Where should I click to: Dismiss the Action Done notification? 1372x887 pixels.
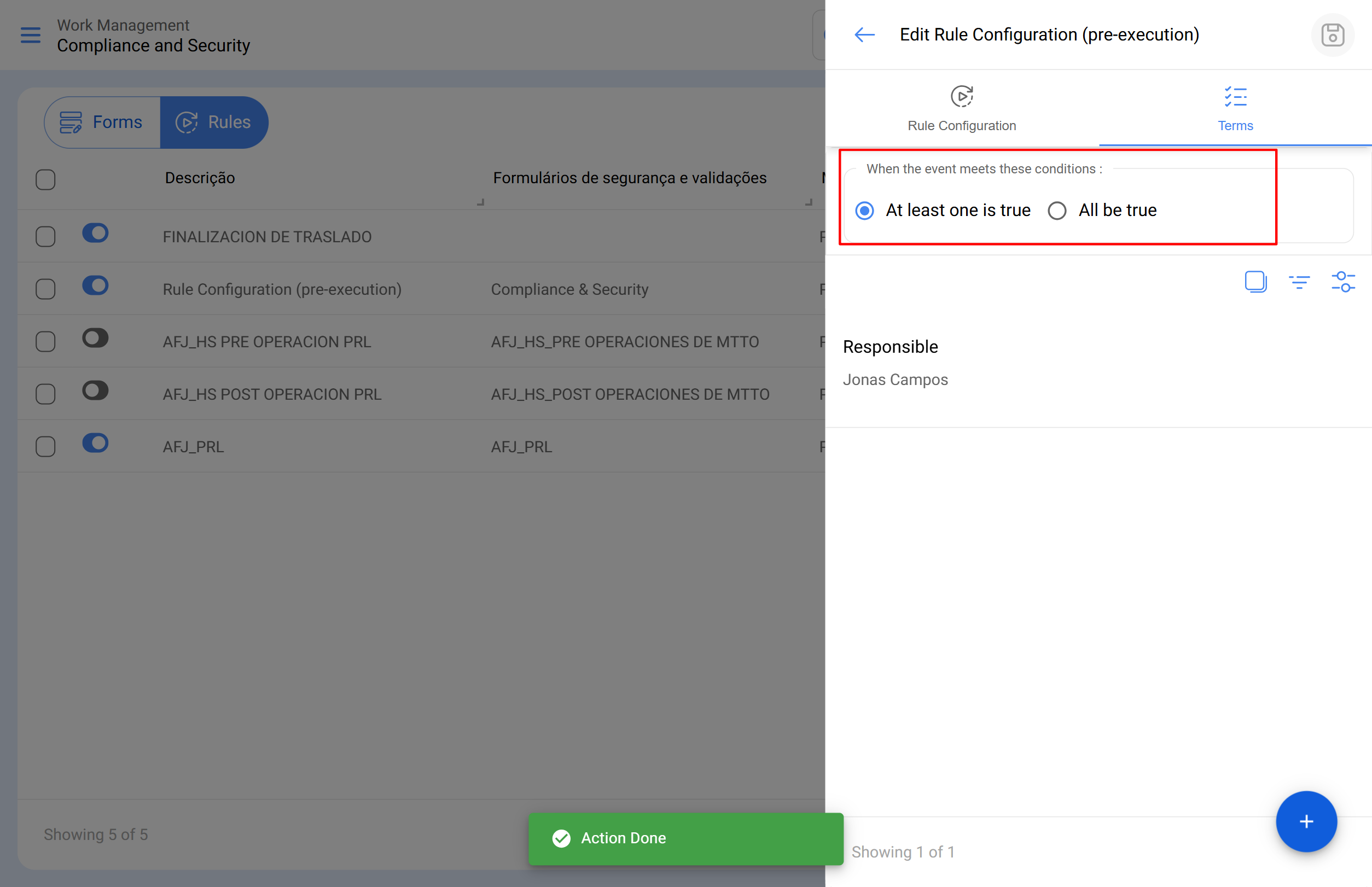685,838
